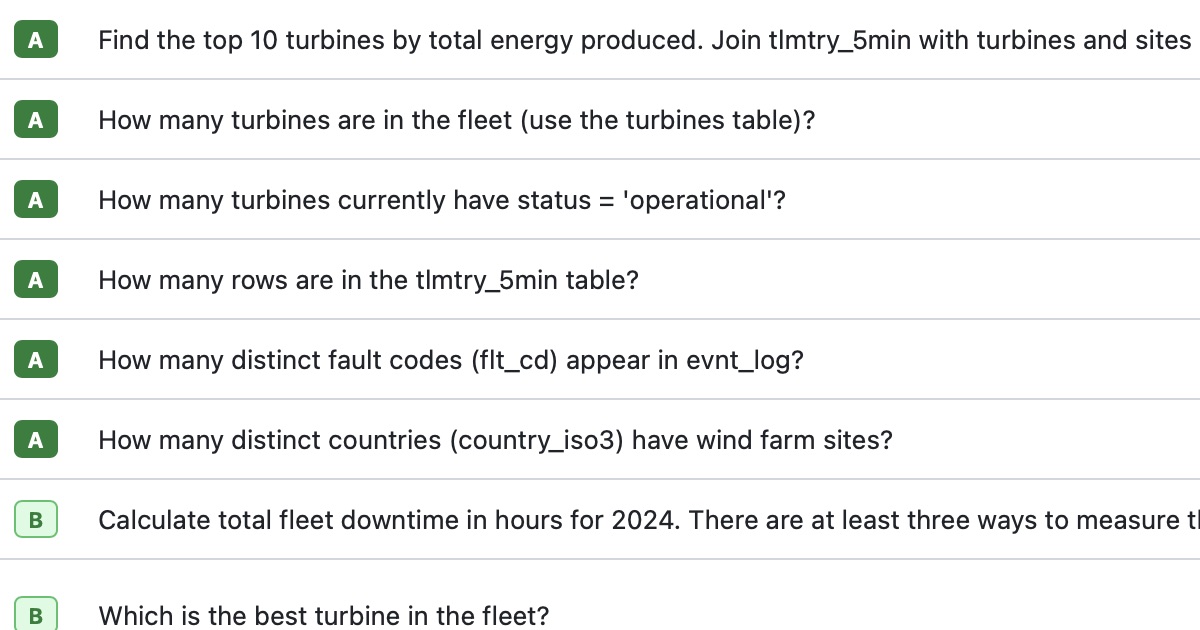The width and height of the screenshot is (1200, 630).
Task: Click the A badge beside top 10 turbines question
Action: (x=36, y=40)
